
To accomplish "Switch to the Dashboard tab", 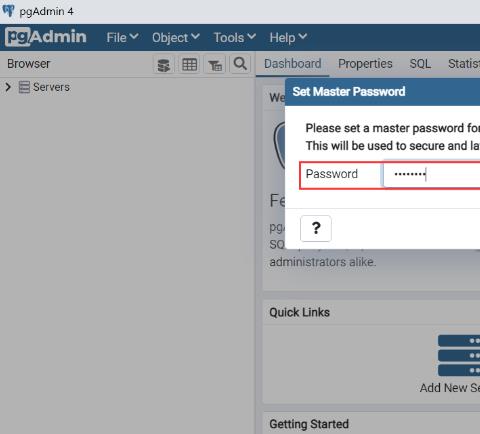I will point(293,64).
